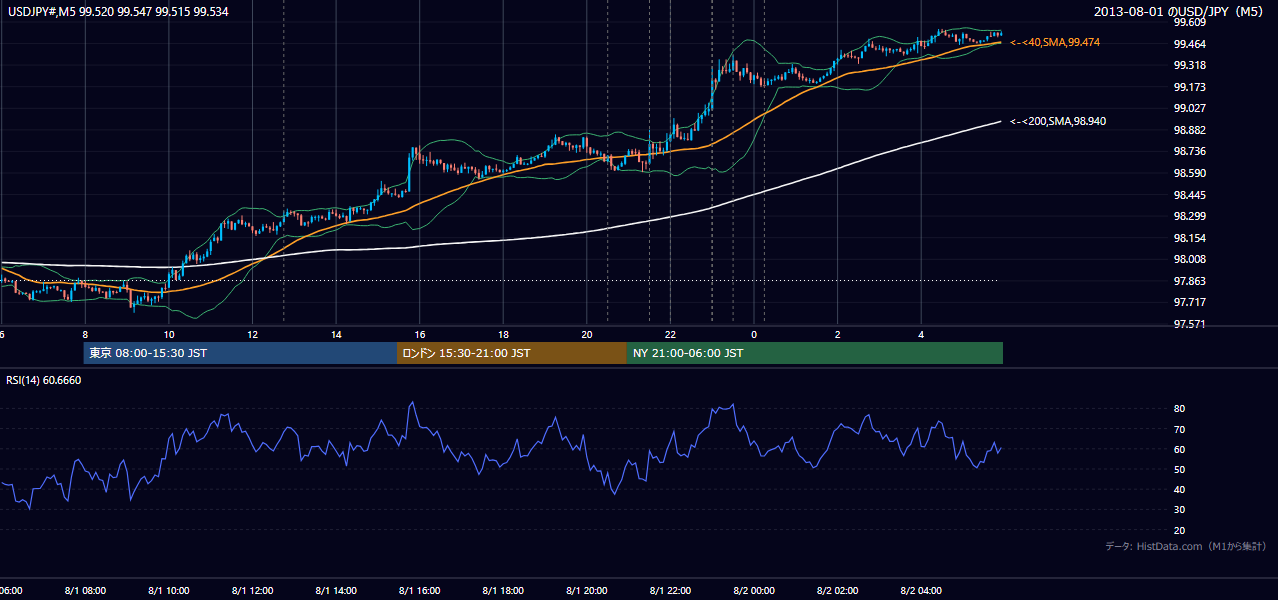Click bottom timeline label 8/1 18:00
1278x600 pixels.
pos(503,591)
